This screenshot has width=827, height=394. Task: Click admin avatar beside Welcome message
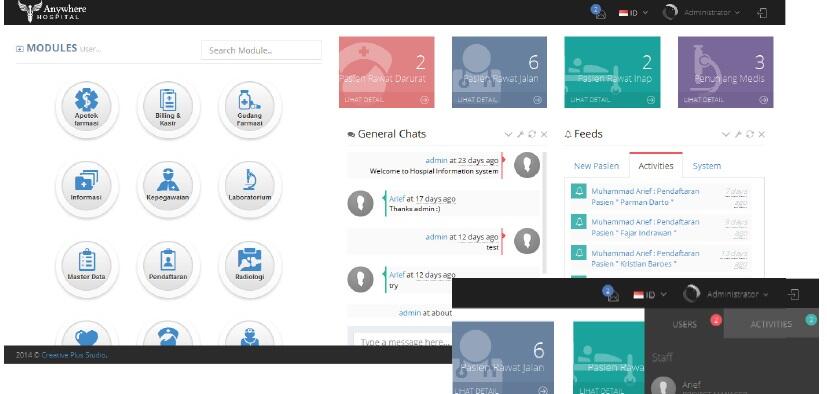(x=527, y=165)
